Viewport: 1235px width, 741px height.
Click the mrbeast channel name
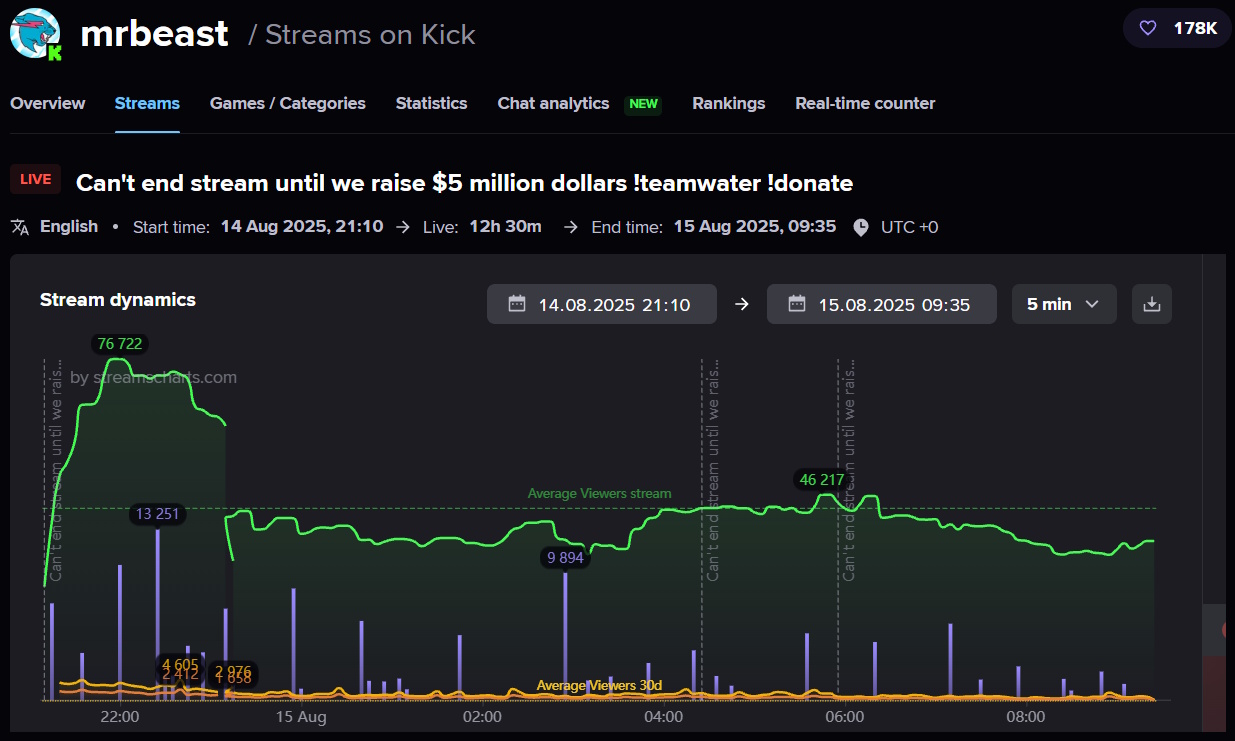point(154,34)
